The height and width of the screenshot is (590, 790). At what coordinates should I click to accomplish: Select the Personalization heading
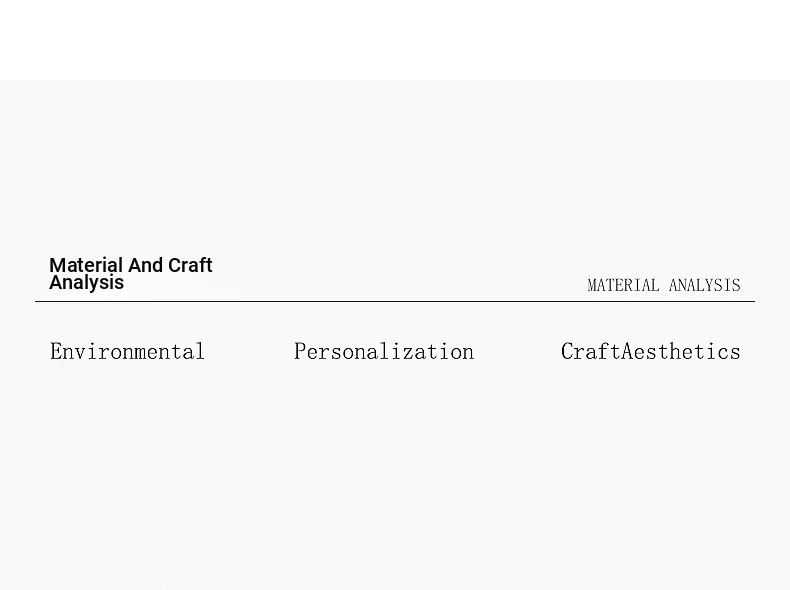(384, 352)
